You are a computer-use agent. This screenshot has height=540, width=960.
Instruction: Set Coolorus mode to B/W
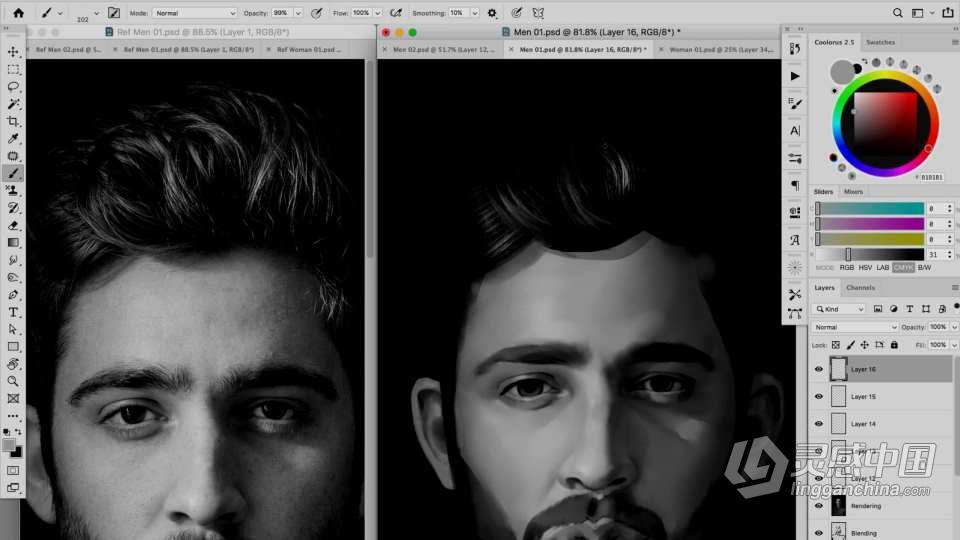(924, 268)
